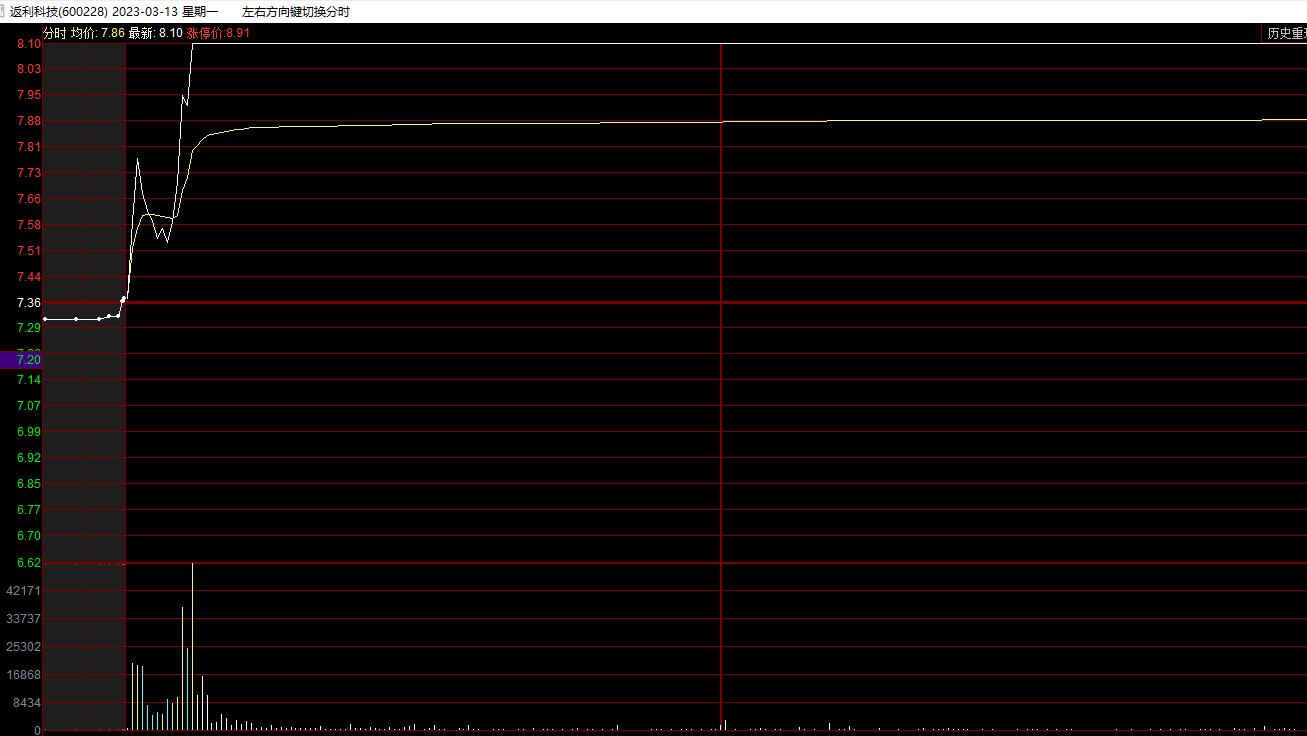The width and height of the screenshot is (1307, 736).
Task: Click the 6.77 price axis label
Action: pos(29,510)
